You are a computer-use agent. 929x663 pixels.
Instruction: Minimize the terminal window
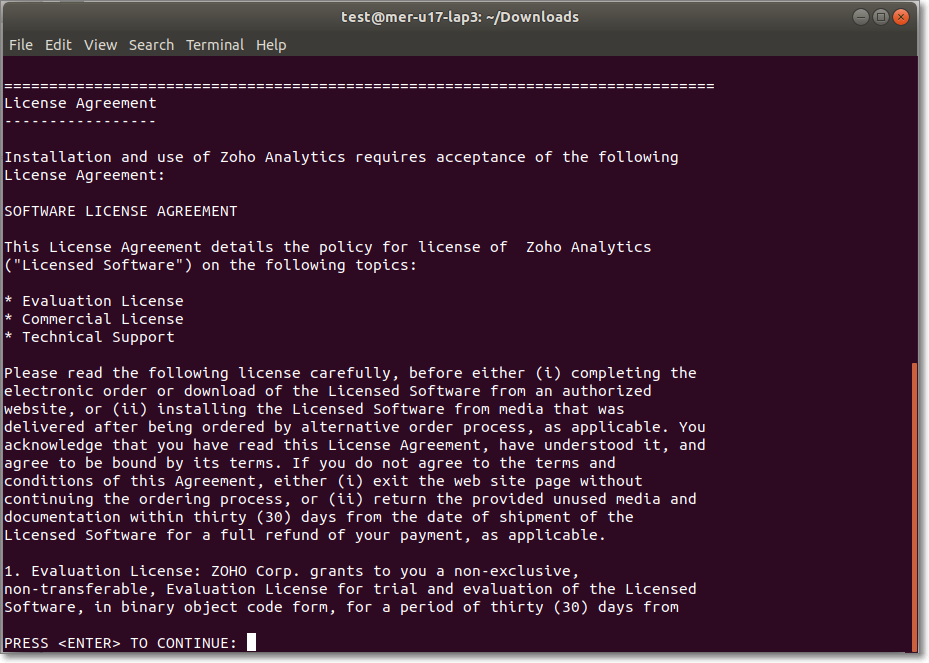pos(861,17)
